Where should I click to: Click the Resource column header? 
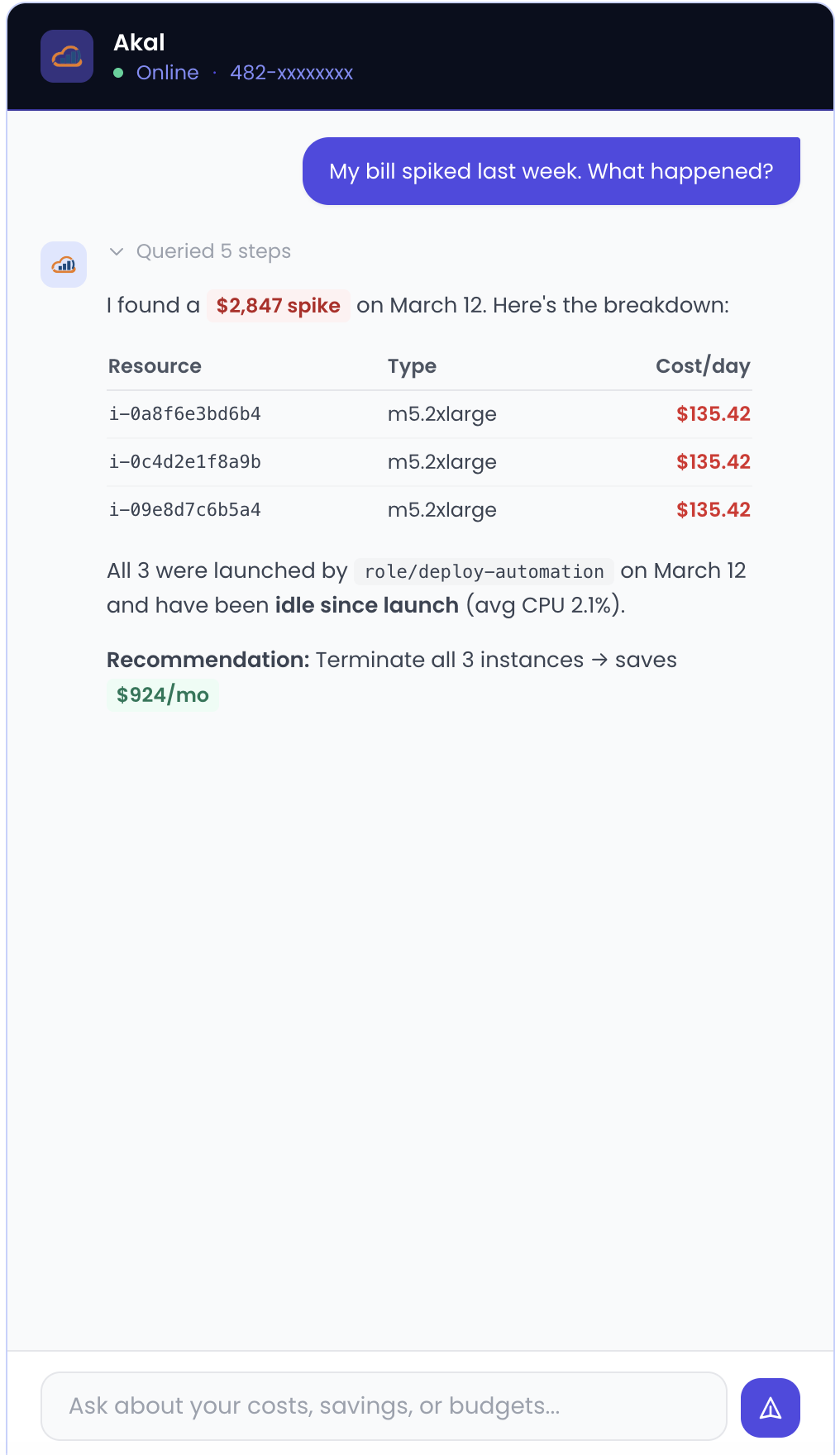155,366
